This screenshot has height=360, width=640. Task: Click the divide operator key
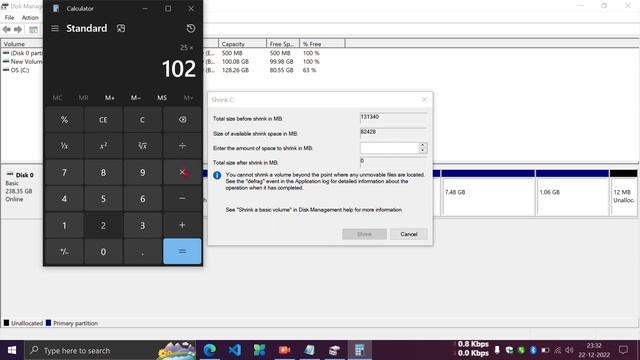pyautogui.click(x=182, y=146)
